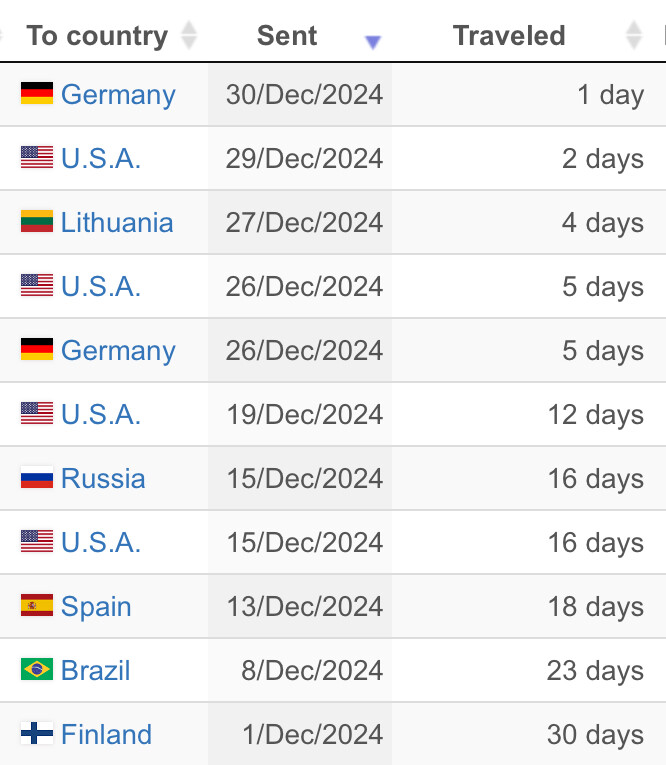Viewport: 666px width, 765px height.
Task: Click the sort arrows beside To country
Action: (x=189, y=37)
